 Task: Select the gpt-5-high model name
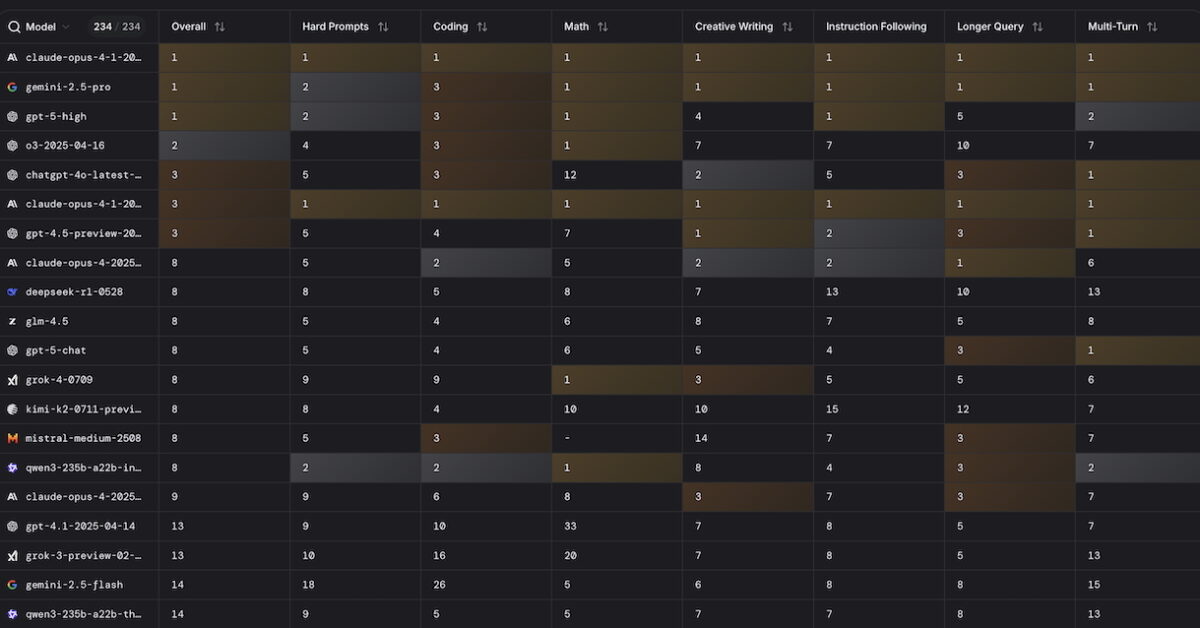pyautogui.click(x=56, y=116)
